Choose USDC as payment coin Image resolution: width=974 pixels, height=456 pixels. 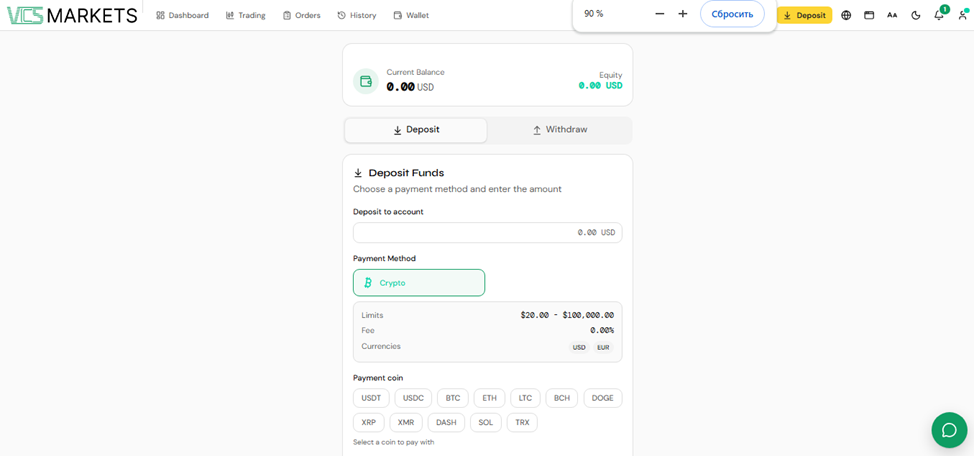pyautogui.click(x=413, y=398)
